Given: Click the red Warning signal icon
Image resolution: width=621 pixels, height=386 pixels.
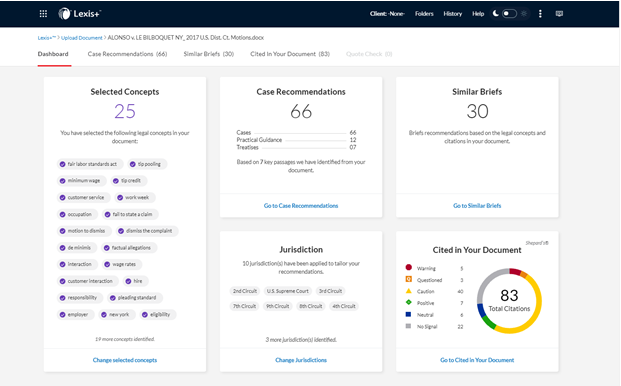Looking at the screenshot, I should [x=409, y=268].
